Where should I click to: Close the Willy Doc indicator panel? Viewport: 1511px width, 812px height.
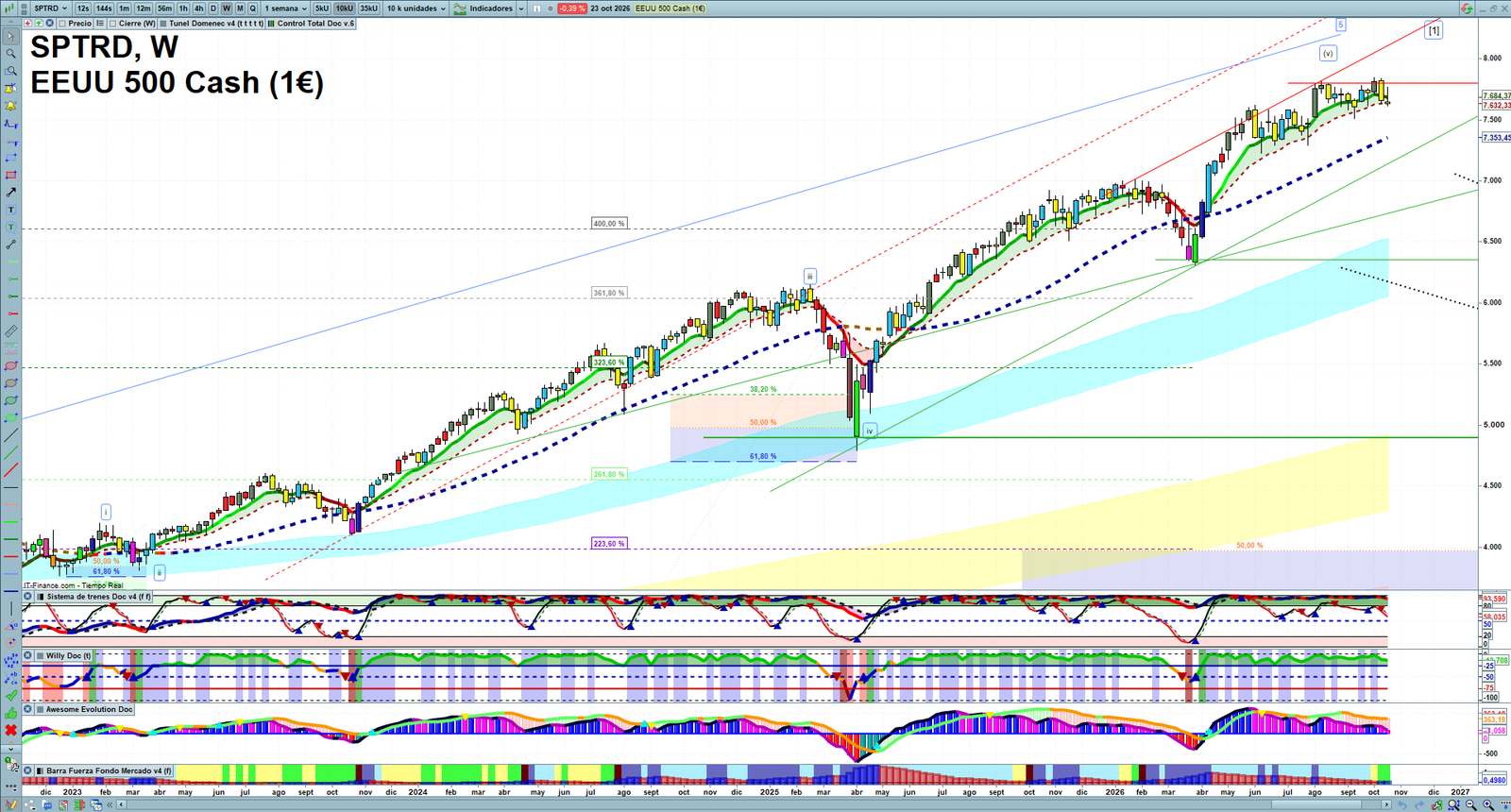pos(27,655)
